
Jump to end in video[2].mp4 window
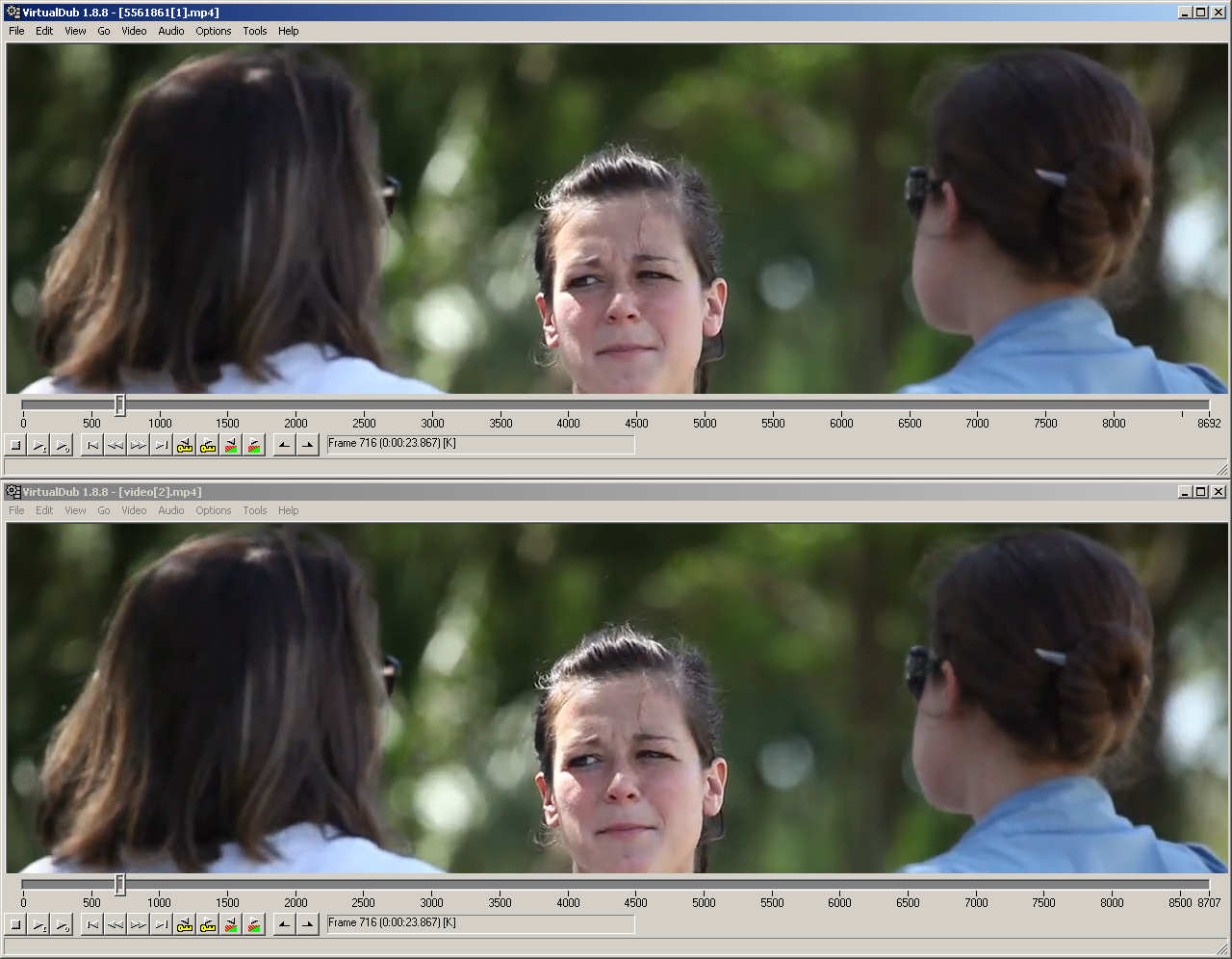[162, 924]
